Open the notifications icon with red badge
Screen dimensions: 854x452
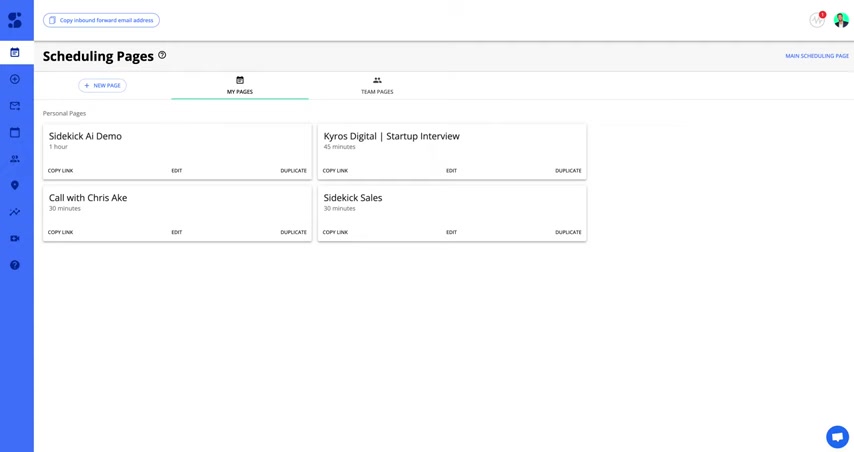pyautogui.click(x=817, y=20)
